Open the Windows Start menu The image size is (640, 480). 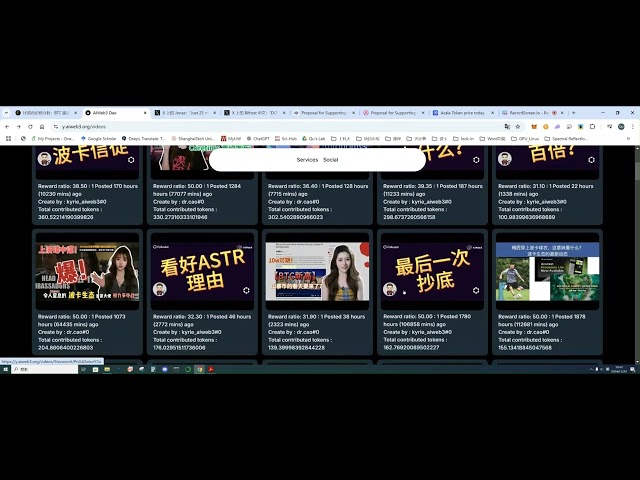[5, 369]
